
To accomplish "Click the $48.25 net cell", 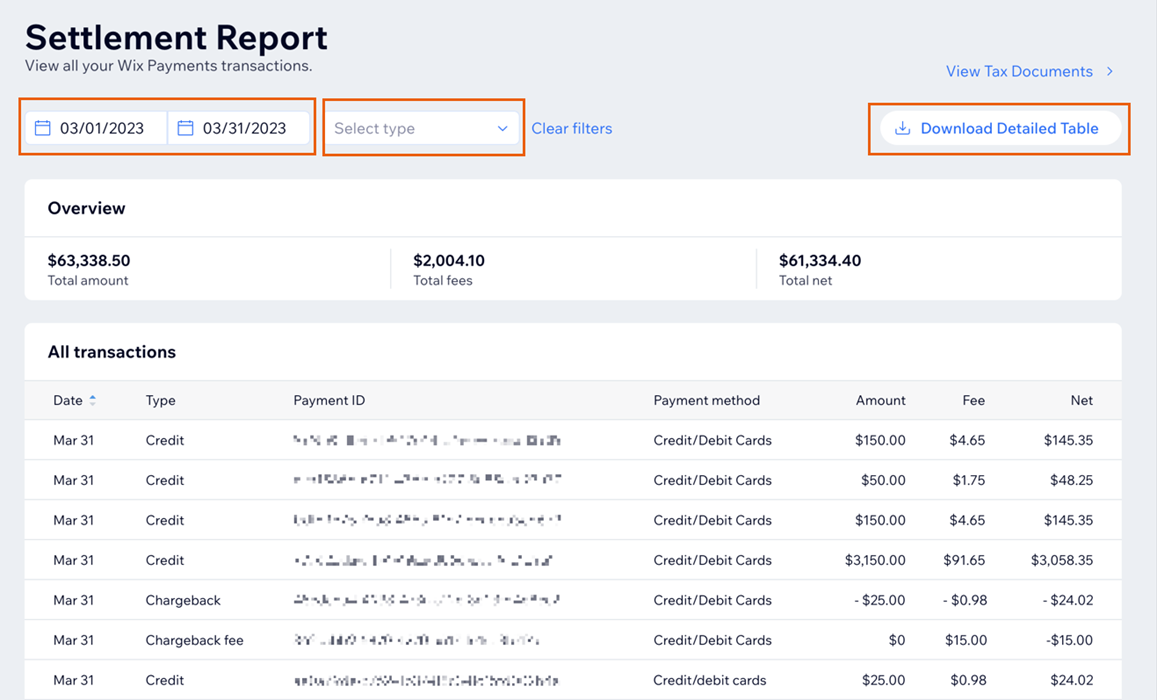I will tap(1071, 480).
